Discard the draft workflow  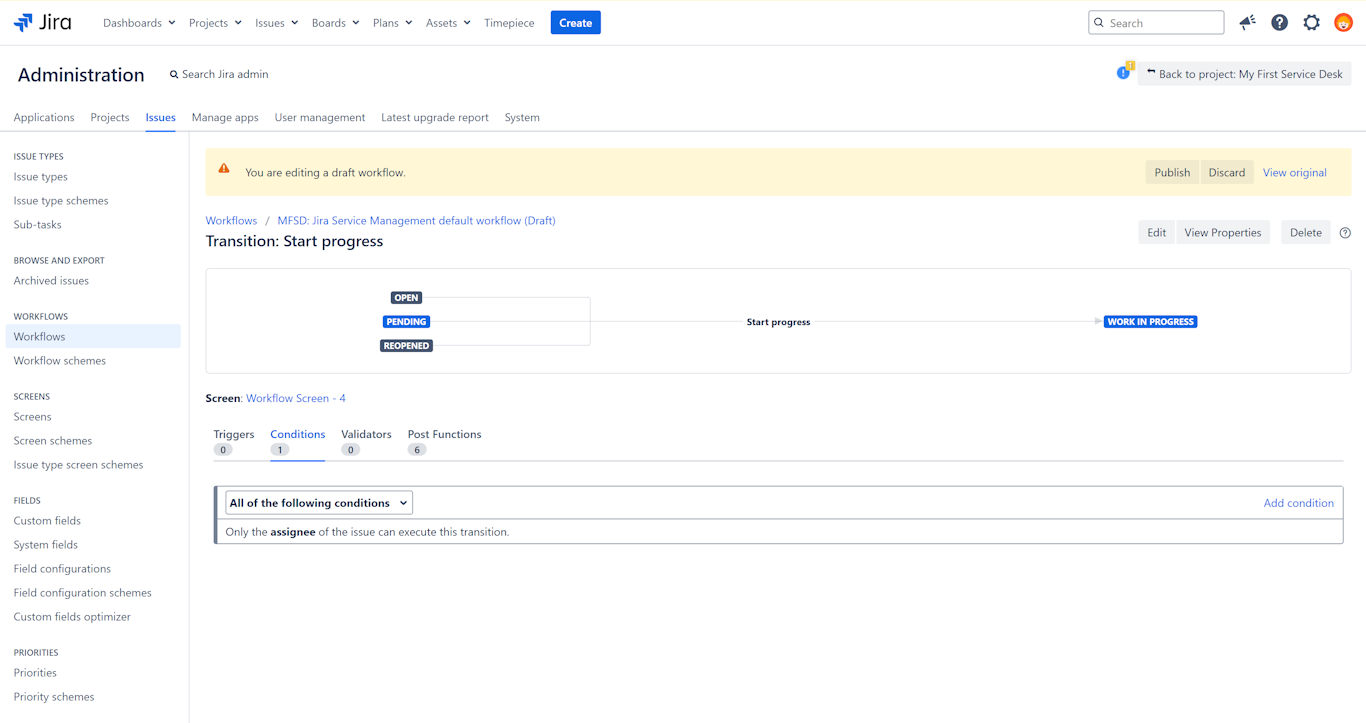1226,172
